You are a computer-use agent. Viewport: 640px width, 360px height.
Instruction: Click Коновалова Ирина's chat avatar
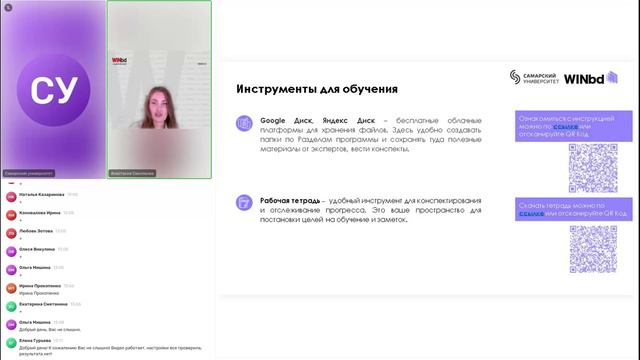click(11, 215)
